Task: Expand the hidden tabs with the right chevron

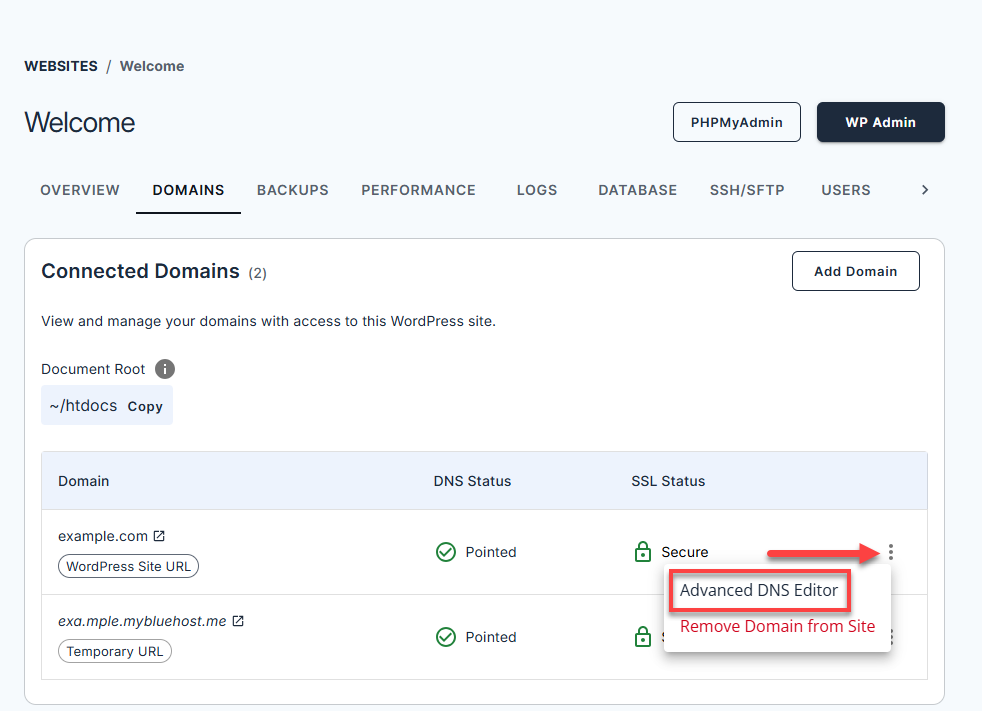Action: (924, 189)
